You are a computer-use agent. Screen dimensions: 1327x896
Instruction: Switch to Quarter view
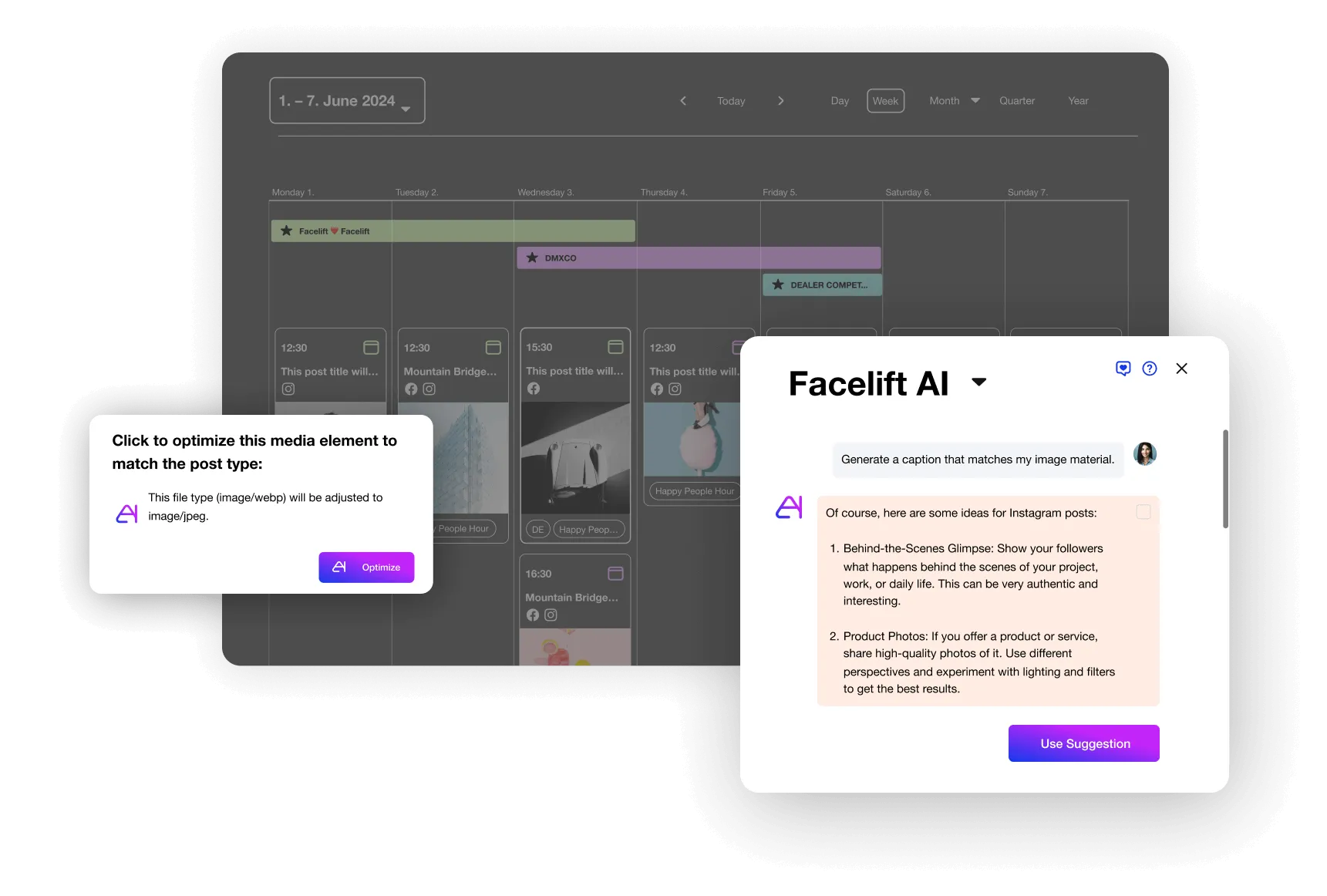pos(1017,101)
